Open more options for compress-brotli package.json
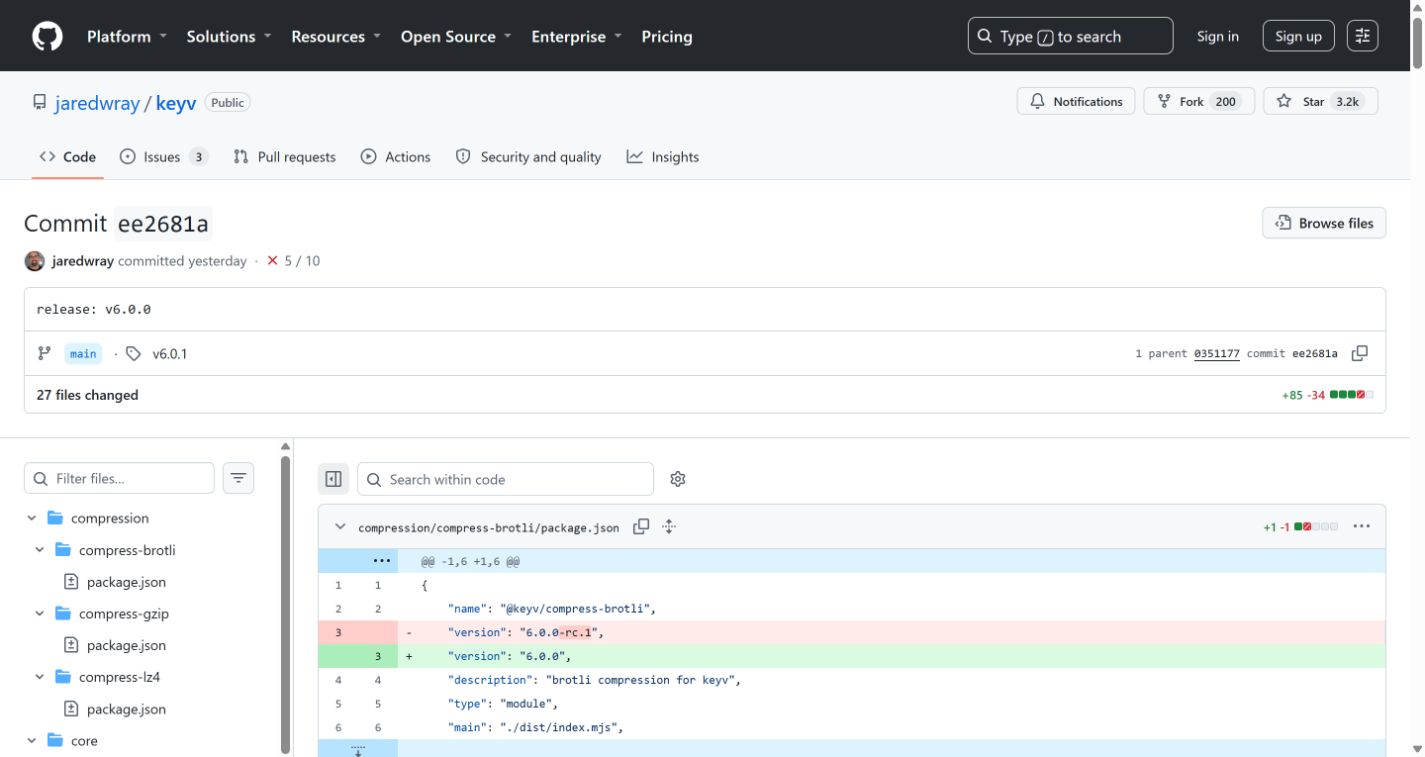The image size is (1425, 757). click(1361, 526)
